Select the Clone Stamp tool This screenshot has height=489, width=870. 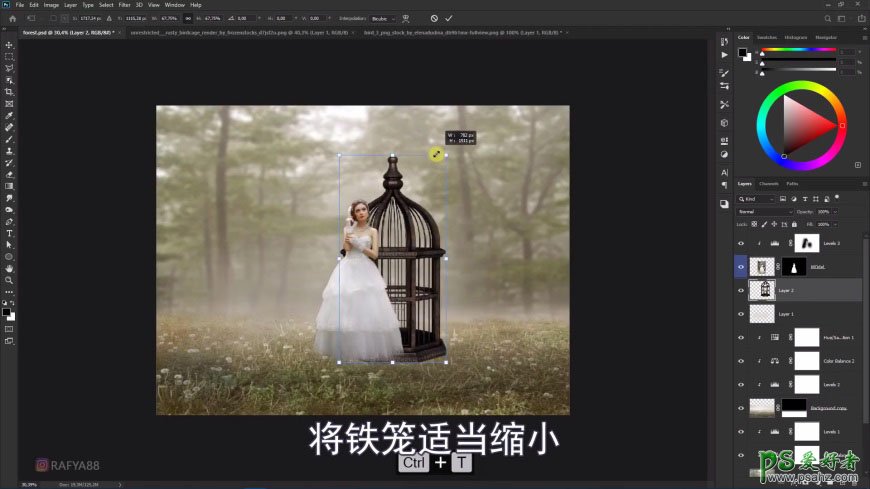click(9, 151)
